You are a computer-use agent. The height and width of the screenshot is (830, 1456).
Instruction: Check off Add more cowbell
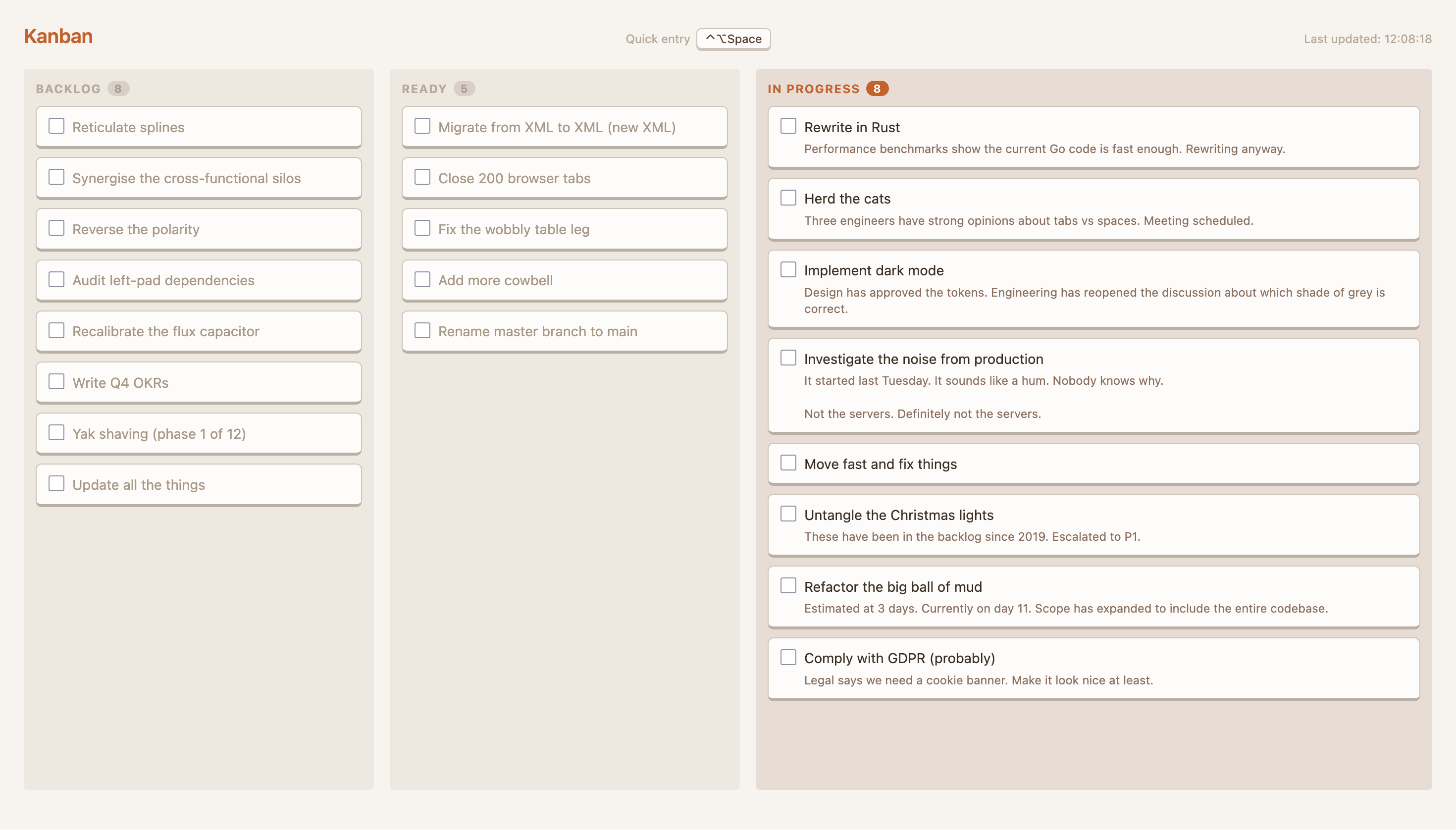[x=422, y=279]
